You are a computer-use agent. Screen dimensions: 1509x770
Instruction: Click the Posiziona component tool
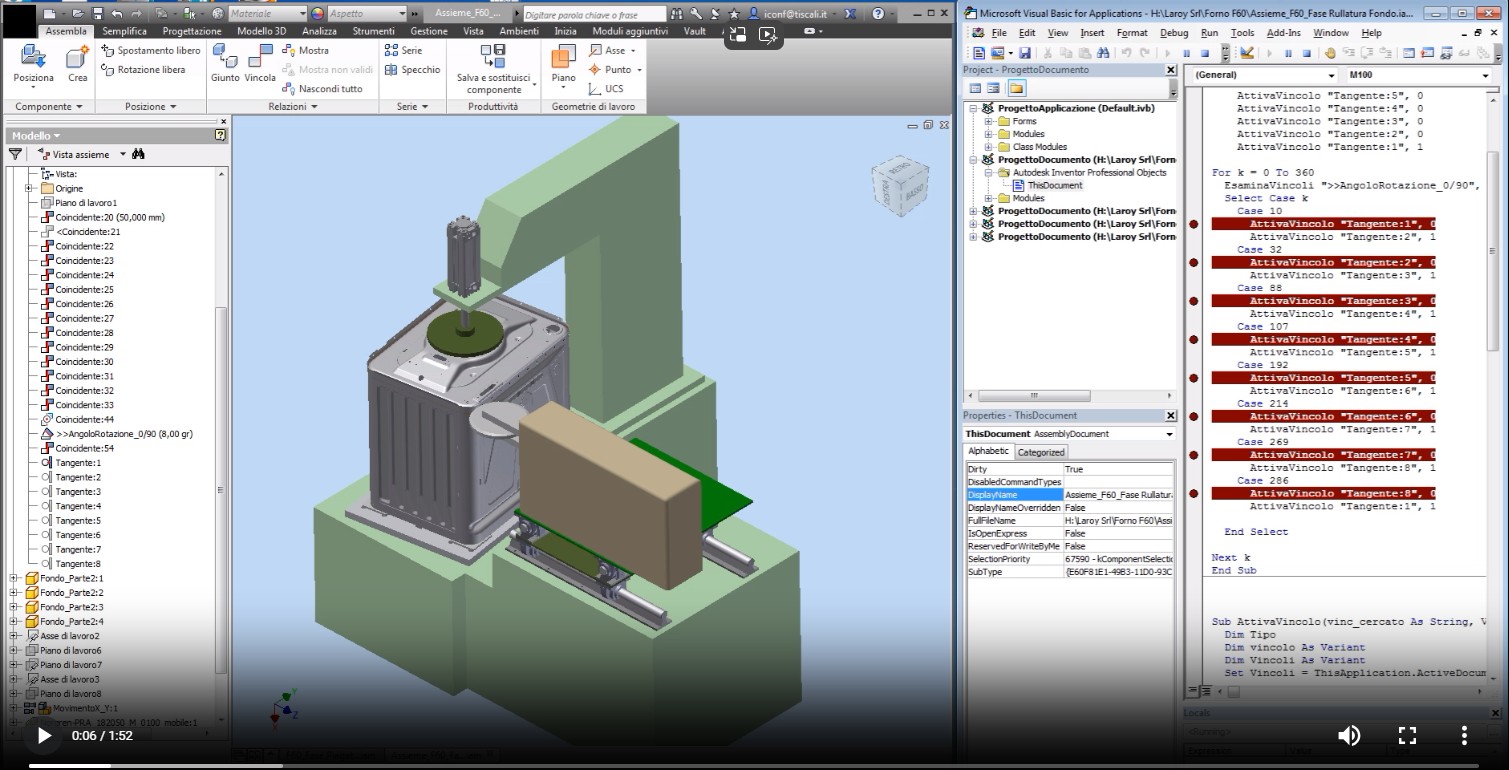pyautogui.click(x=34, y=64)
